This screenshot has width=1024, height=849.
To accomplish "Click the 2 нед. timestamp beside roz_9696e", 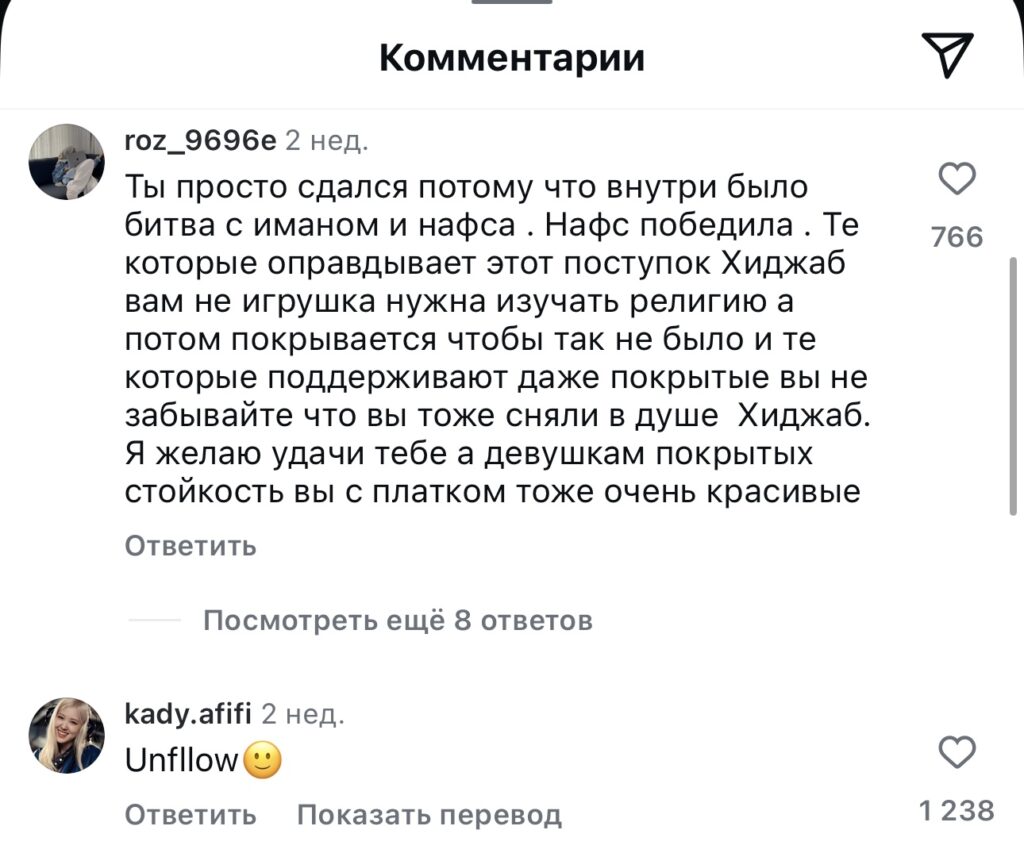I will pos(326,141).
